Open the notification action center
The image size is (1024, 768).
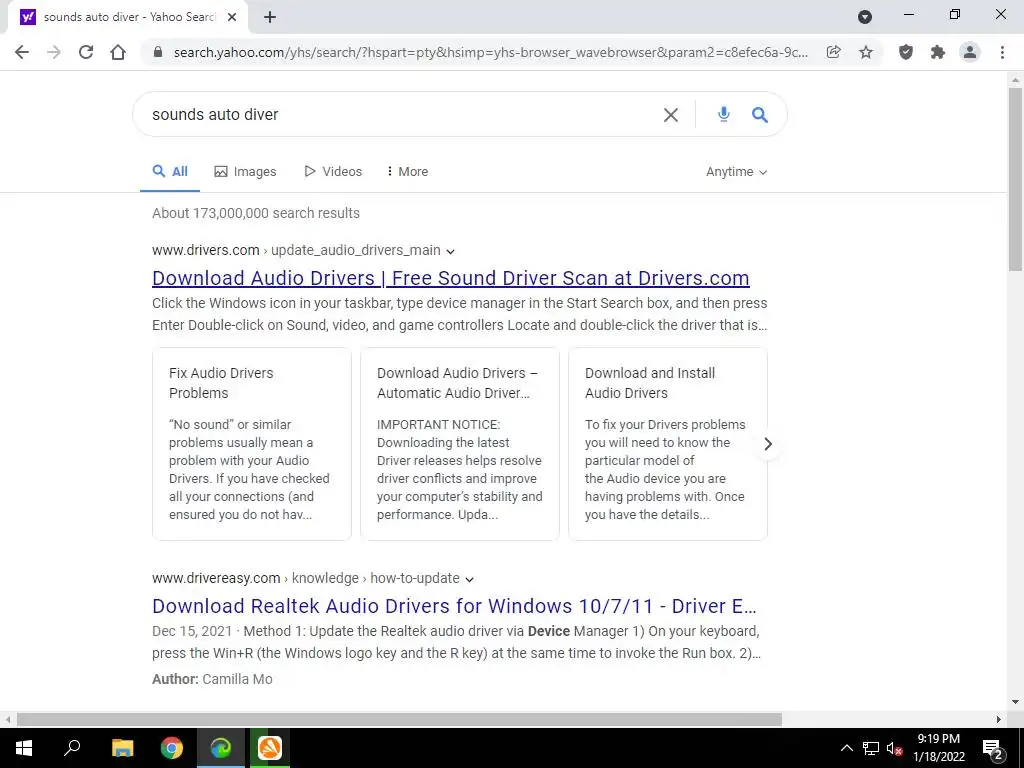(x=992, y=748)
